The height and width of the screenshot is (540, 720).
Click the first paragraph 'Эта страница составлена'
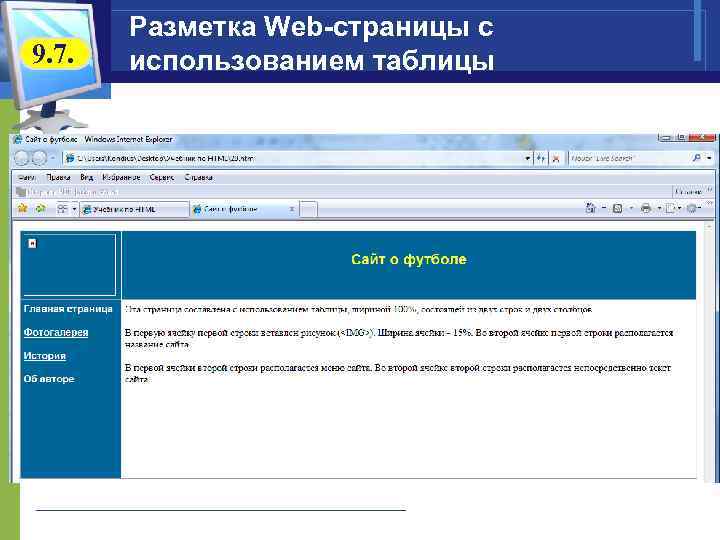pyautogui.click(x=359, y=309)
